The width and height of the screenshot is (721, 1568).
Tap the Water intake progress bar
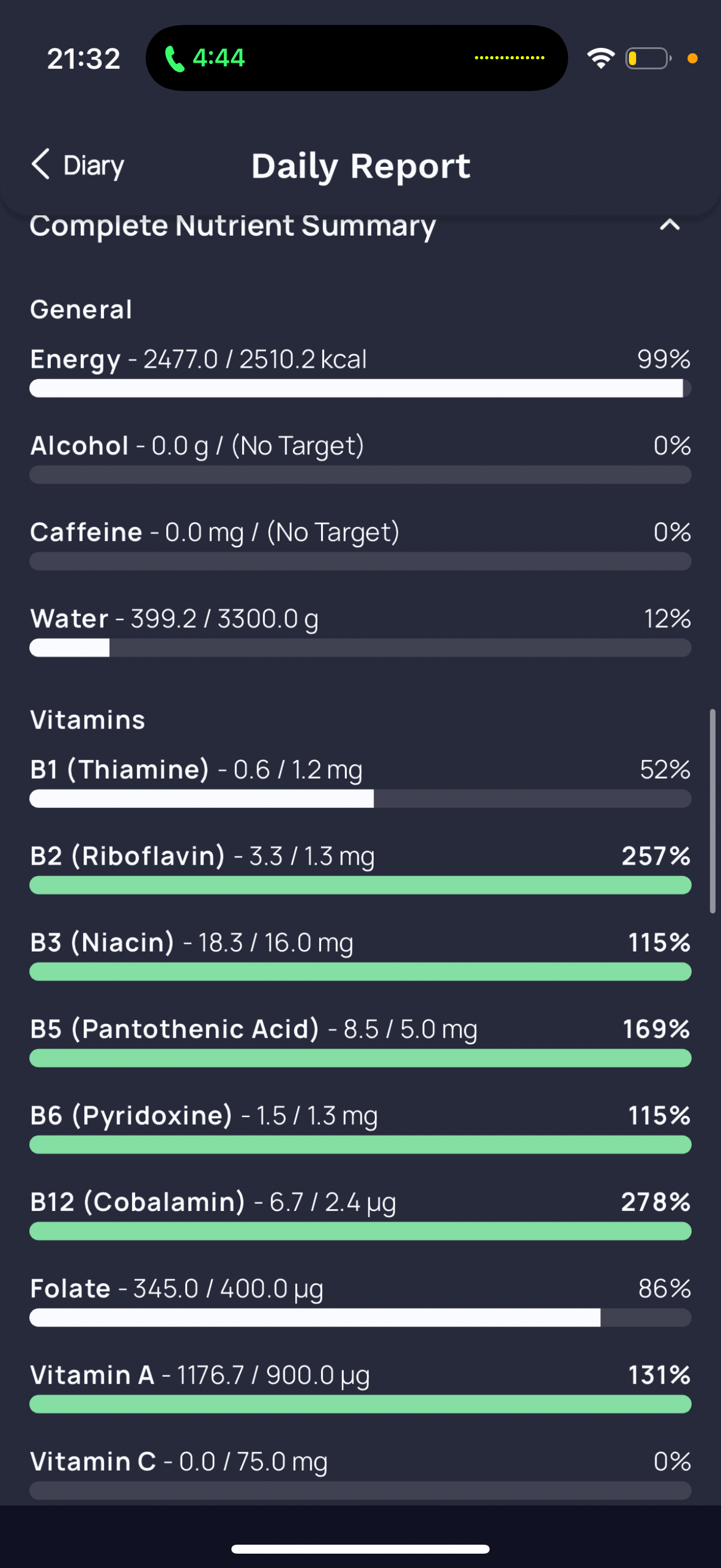(x=360, y=648)
